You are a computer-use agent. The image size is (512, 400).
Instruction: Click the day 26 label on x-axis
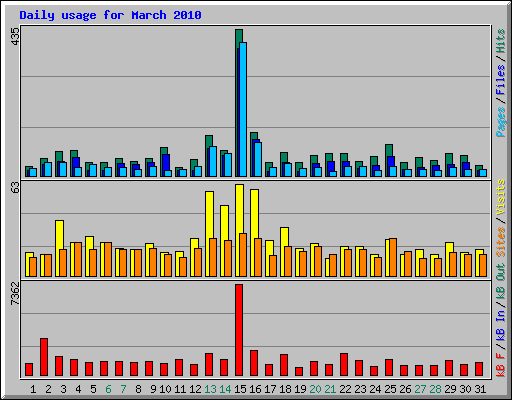point(405,389)
